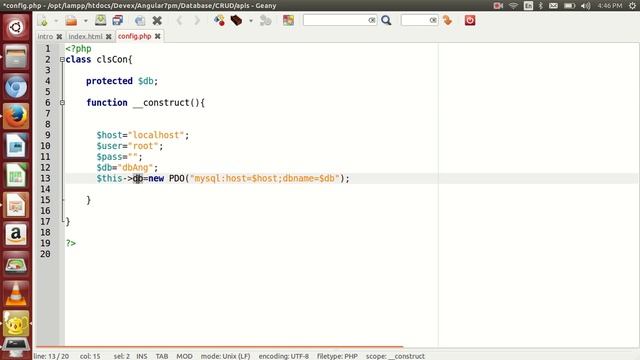Screen dimensions: 640x360
Task: Save all open files
Action: (x=118, y=20)
